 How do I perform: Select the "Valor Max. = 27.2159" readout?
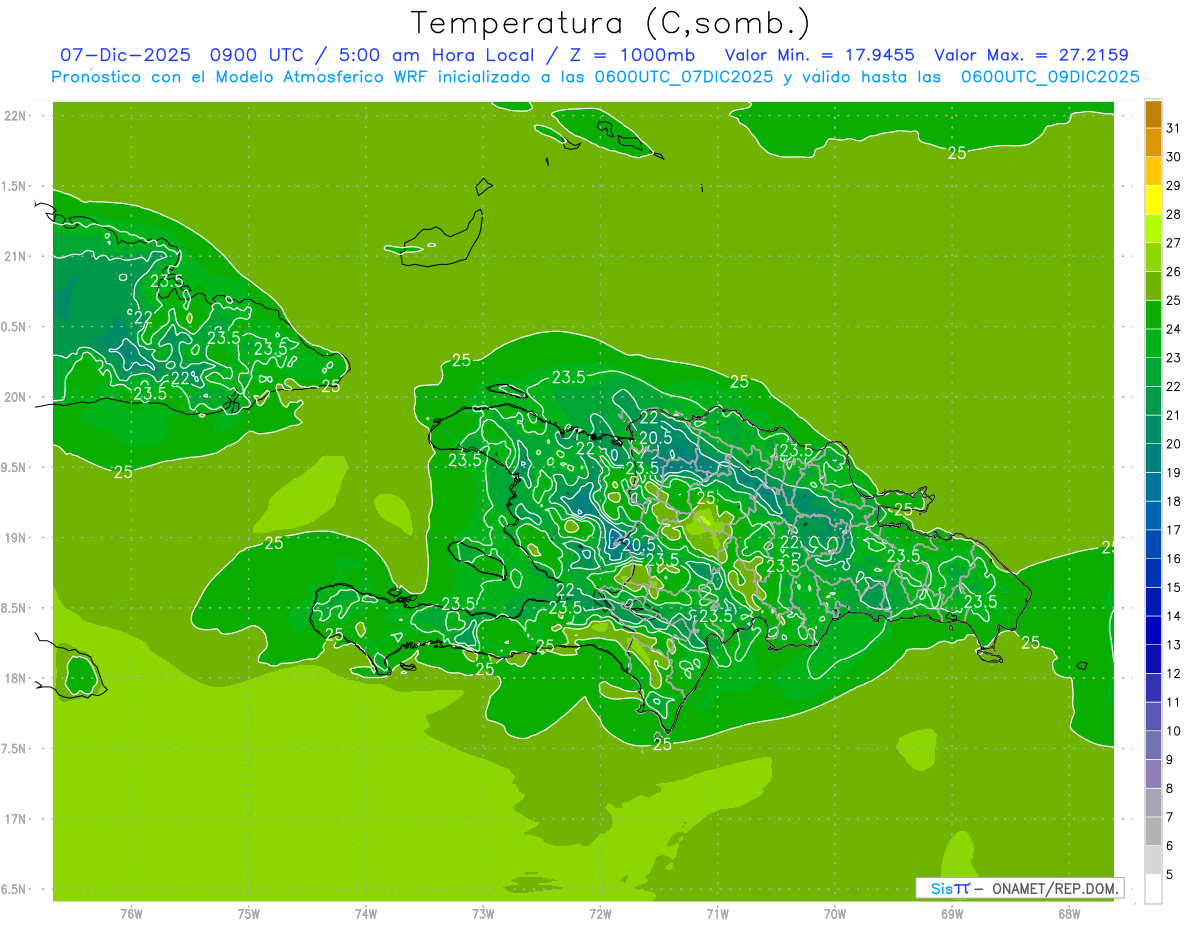(x=1031, y=56)
